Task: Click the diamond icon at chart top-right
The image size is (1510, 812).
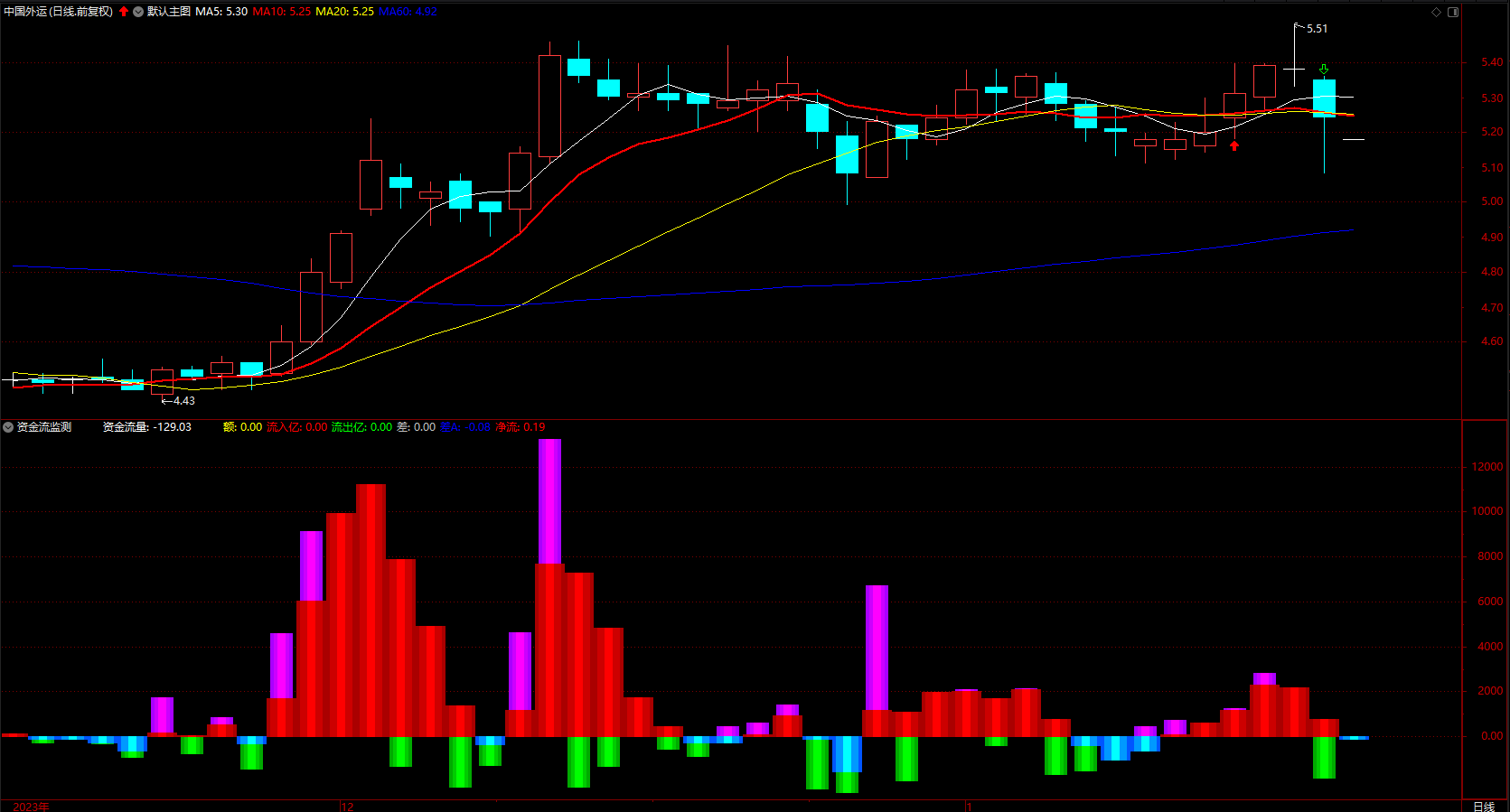Action: tap(1436, 12)
